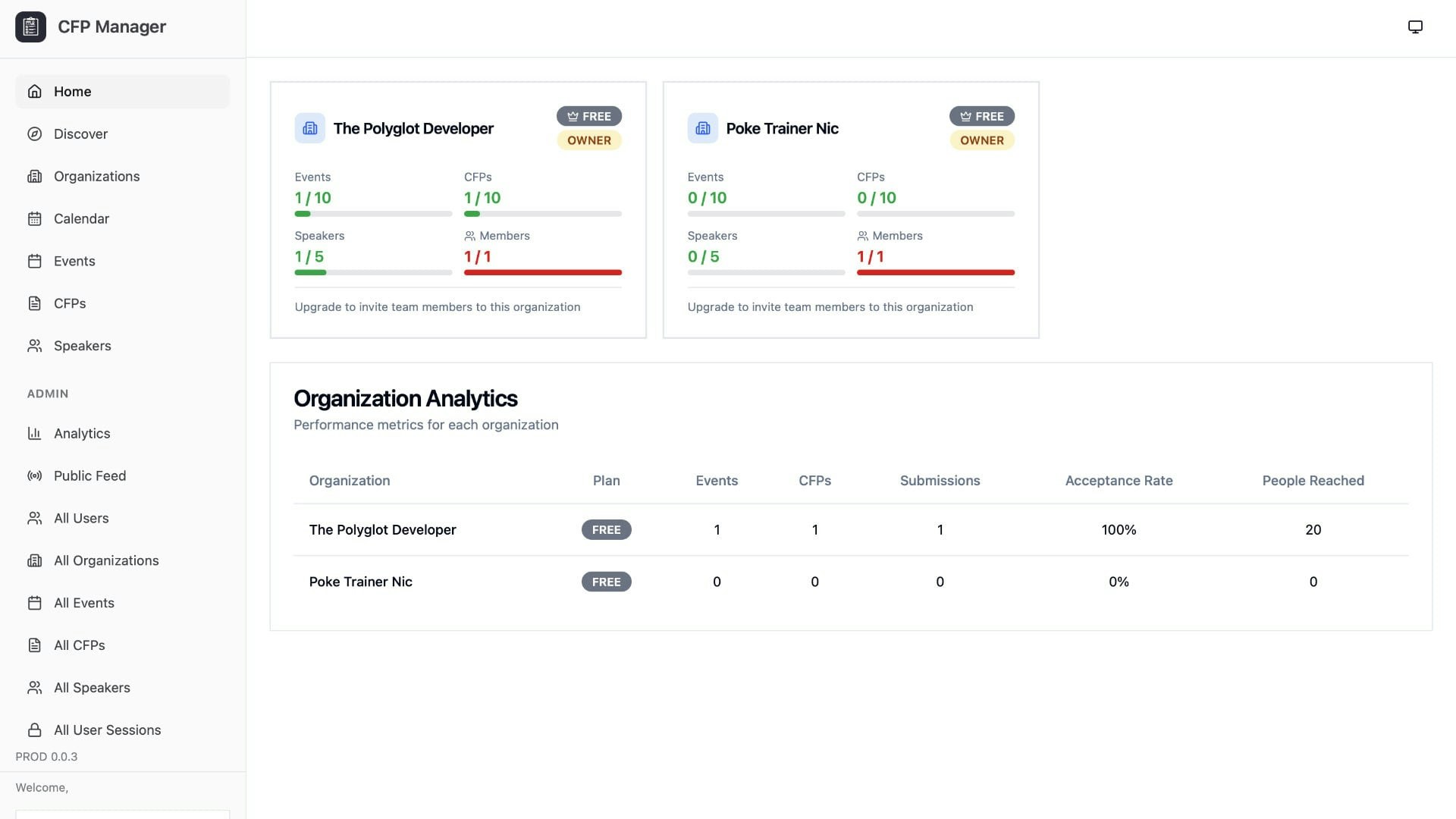Open Events from the sidebar navigation

click(74, 261)
